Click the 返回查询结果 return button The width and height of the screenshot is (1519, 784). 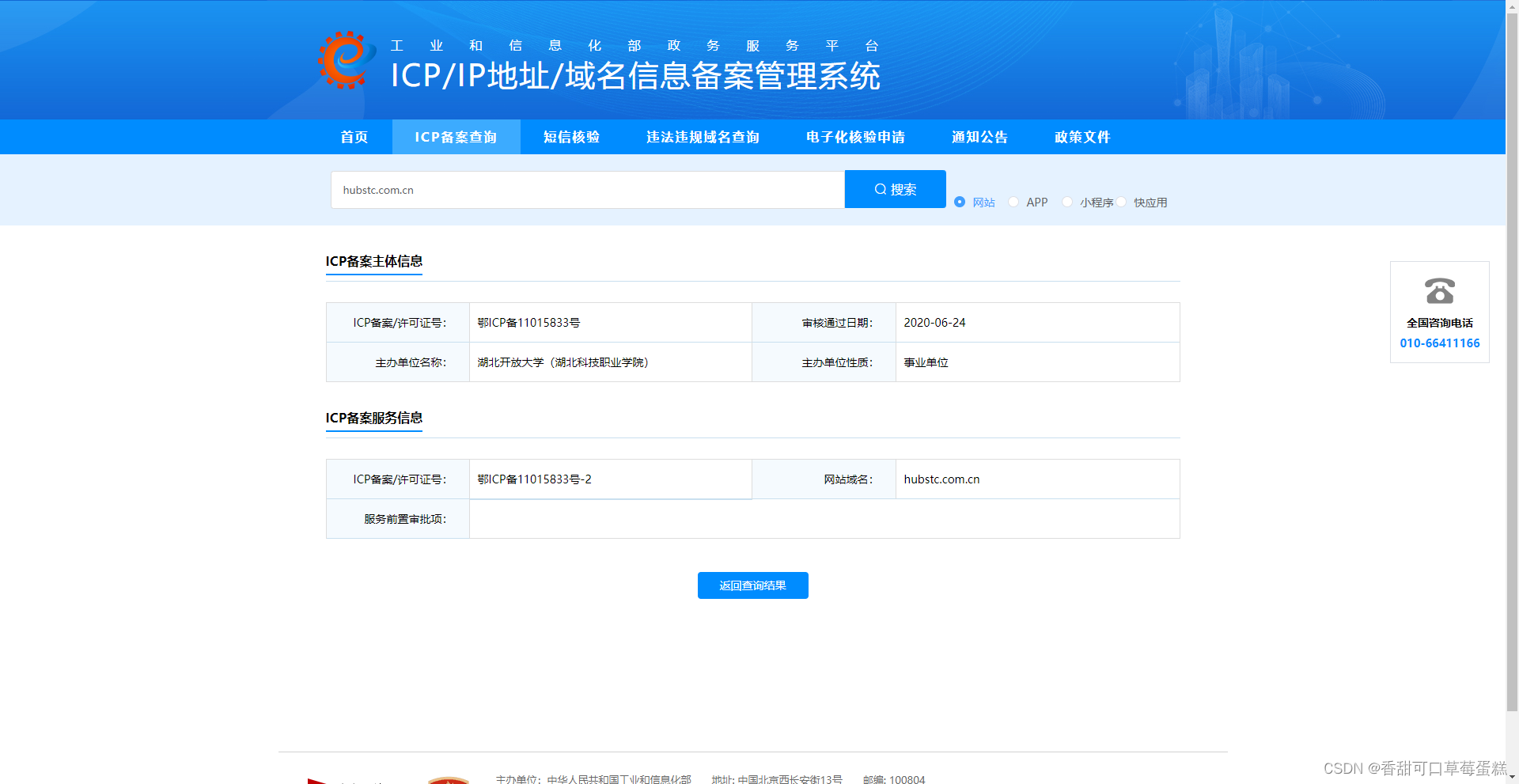752,585
